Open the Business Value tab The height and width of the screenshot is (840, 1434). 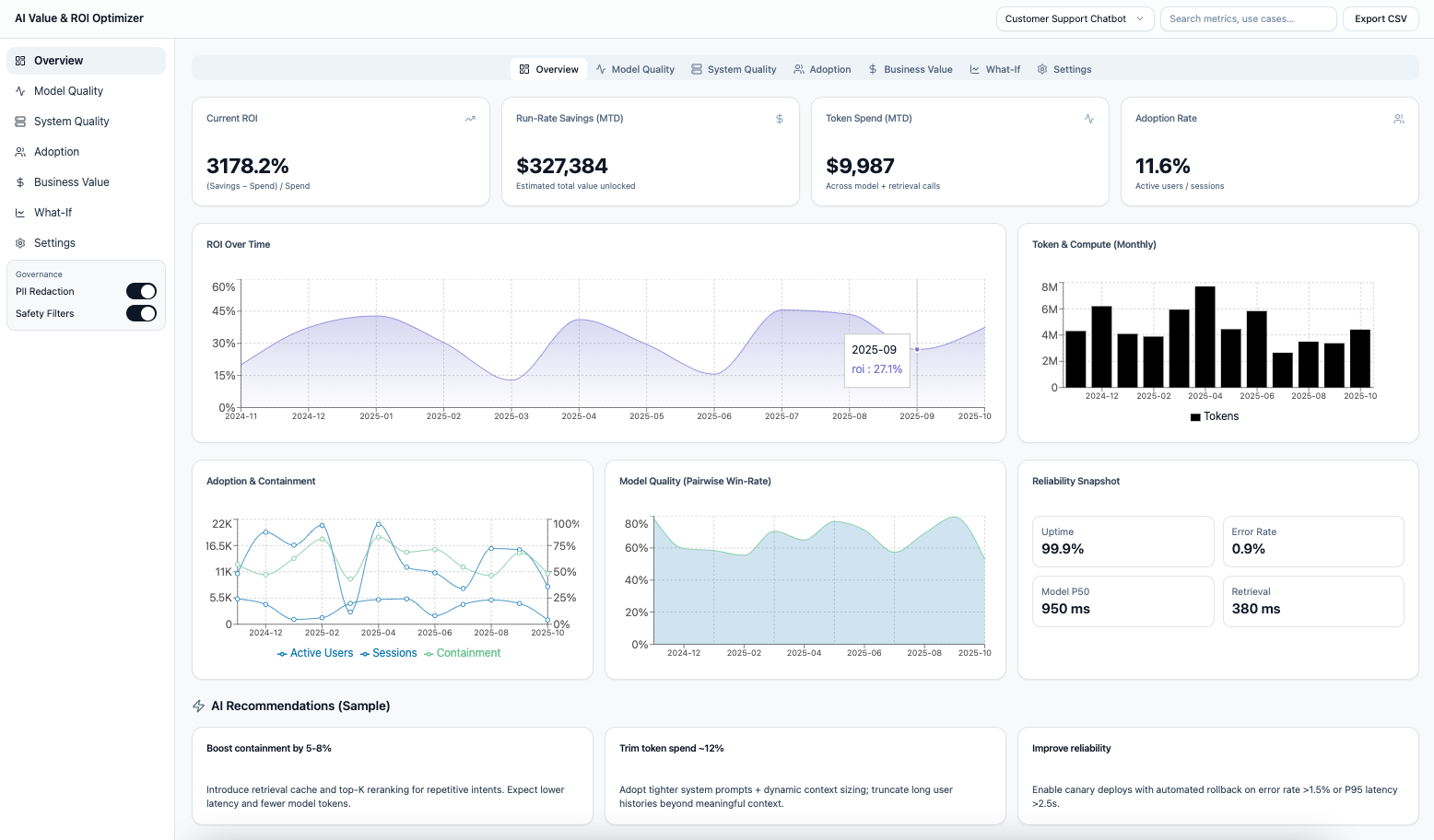pyautogui.click(x=910, y=69)
